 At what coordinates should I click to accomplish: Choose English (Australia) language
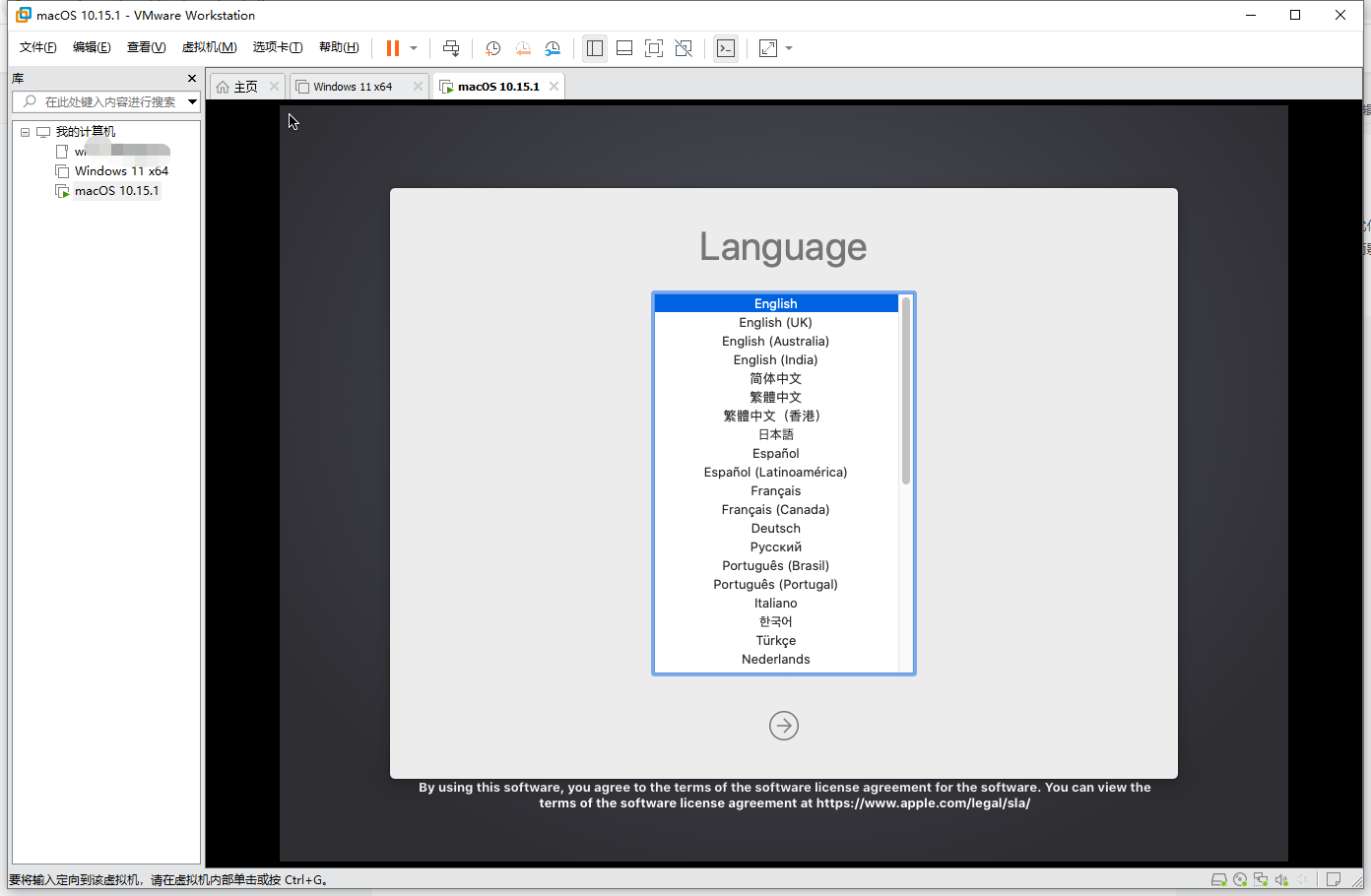(x=776, y=341)
